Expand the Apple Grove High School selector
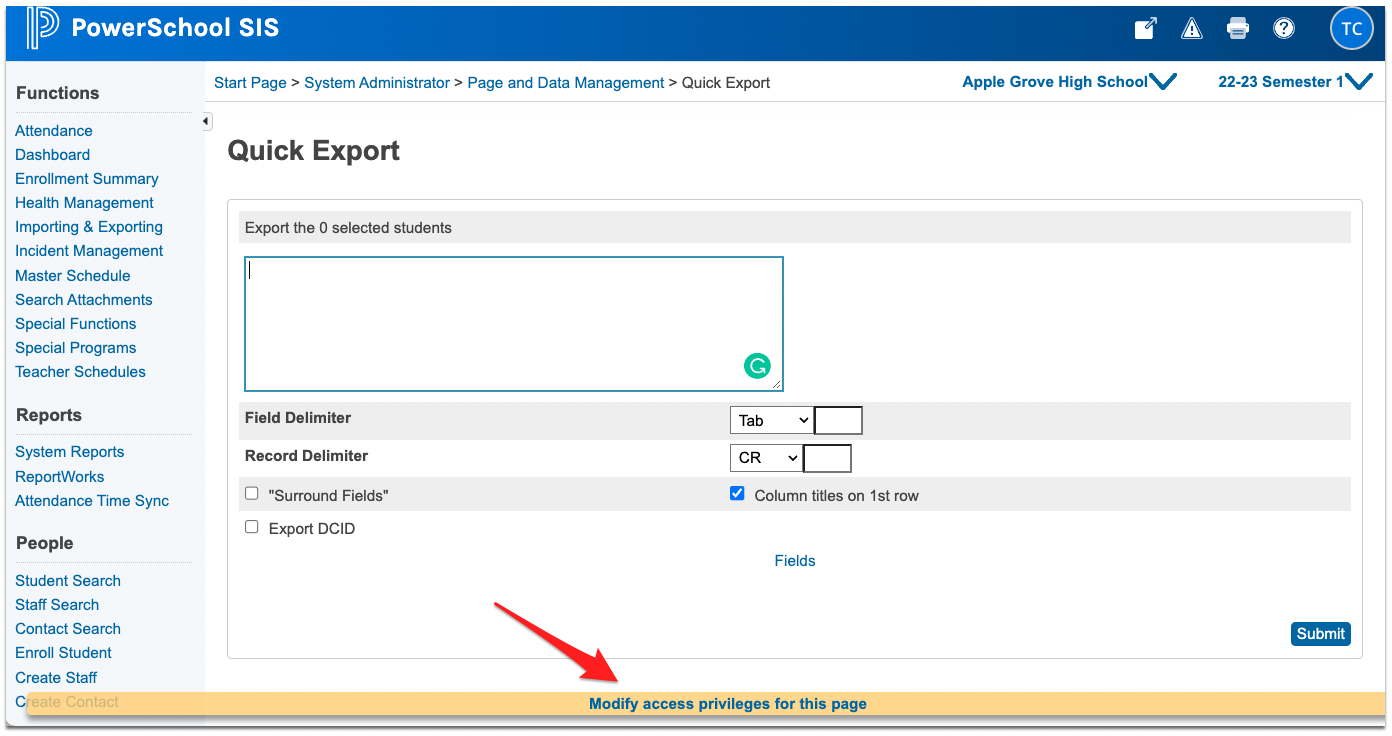This screenshot has height=736, width=1392. coord(1068,82)
